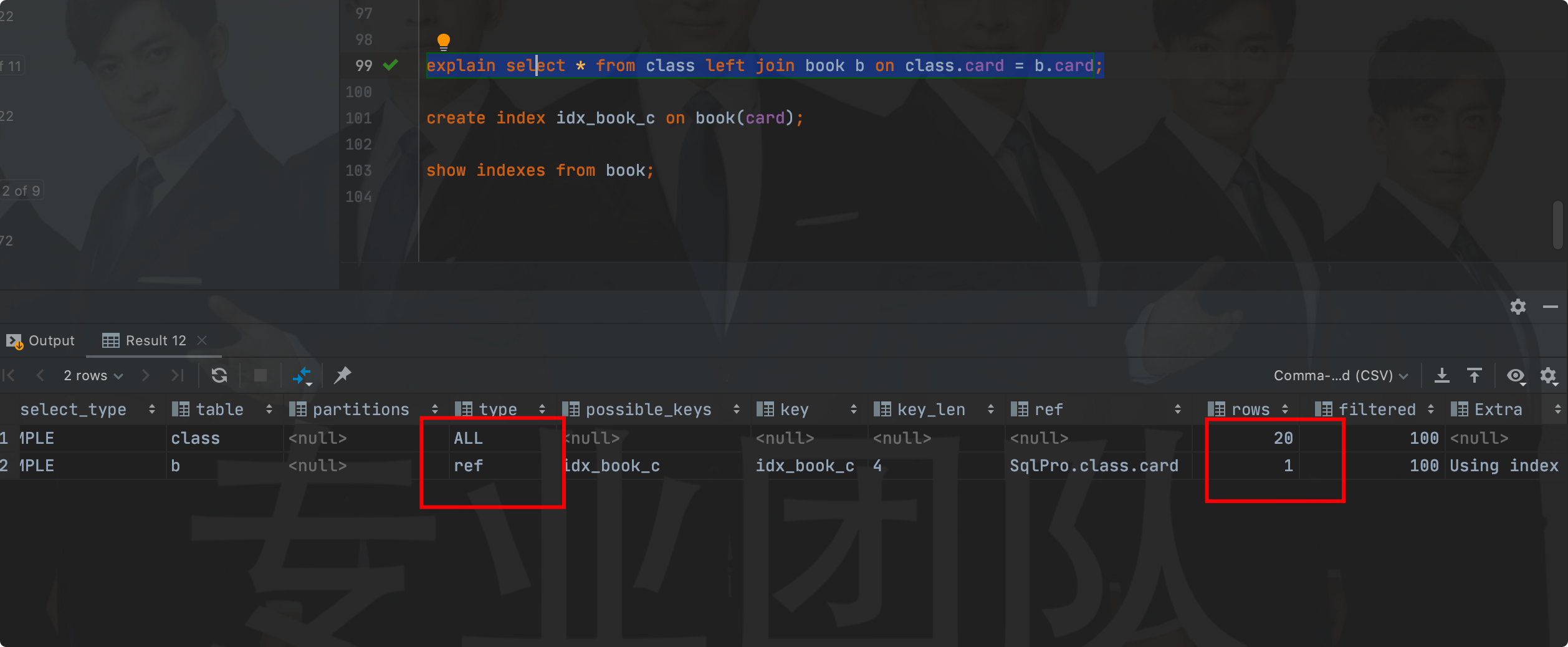Click line number 103 in the gutter
The width and height of the screenshot is (1568, 647).
coord(359,170)
